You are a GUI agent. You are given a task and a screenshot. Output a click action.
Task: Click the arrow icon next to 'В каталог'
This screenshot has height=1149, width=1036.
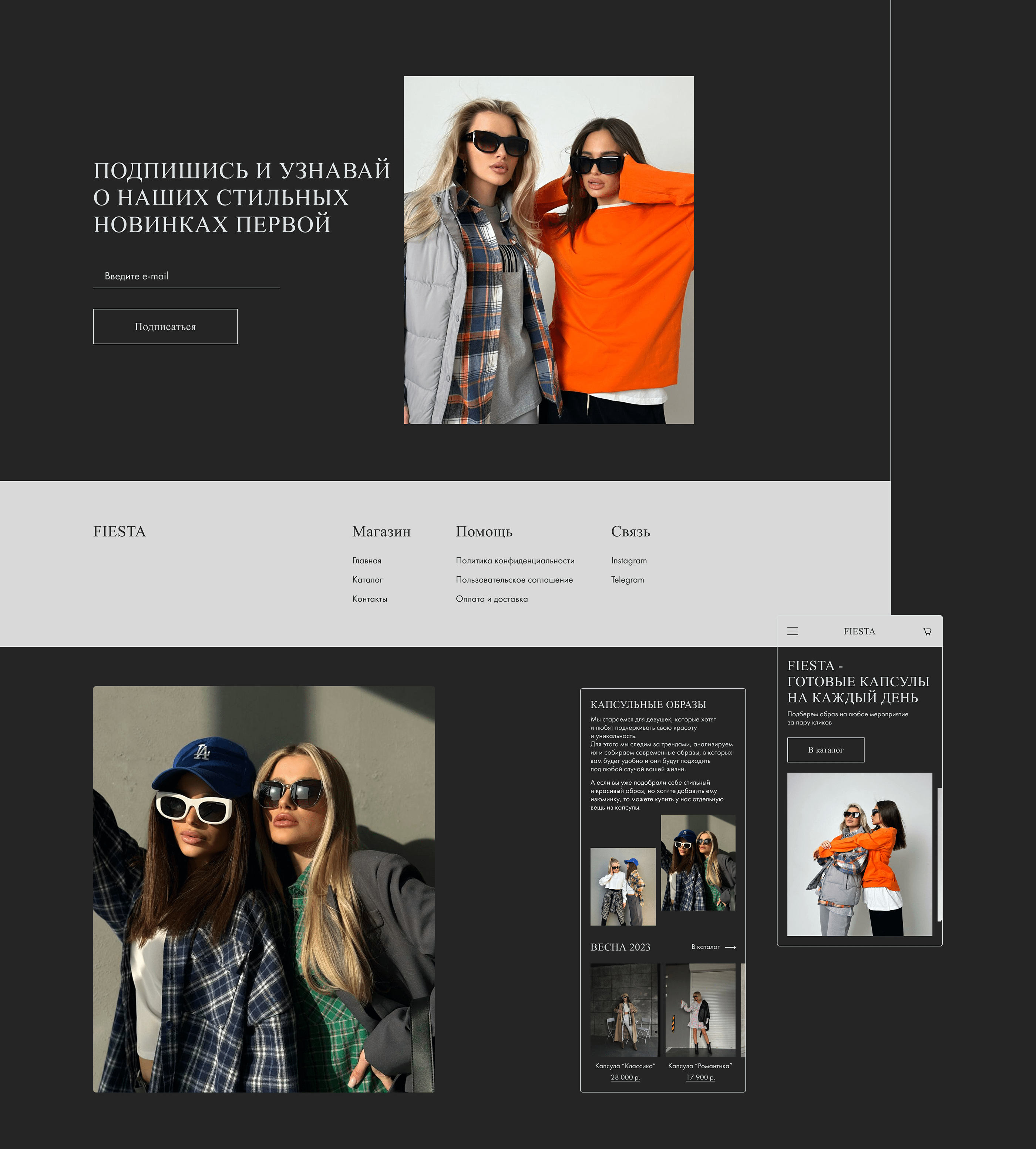(731, 947)
